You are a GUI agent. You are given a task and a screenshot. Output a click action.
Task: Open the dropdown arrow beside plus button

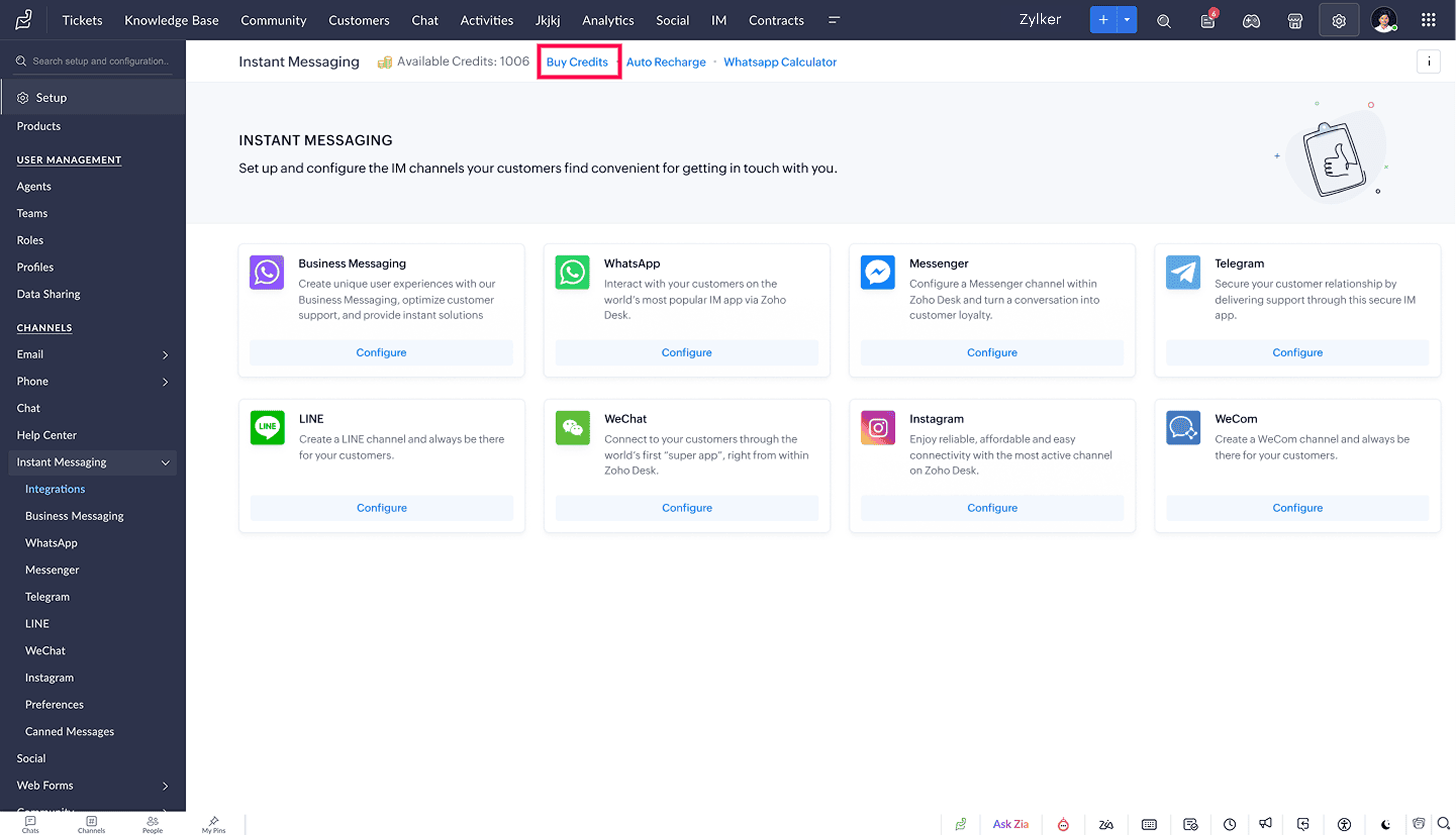(1127, 19)
